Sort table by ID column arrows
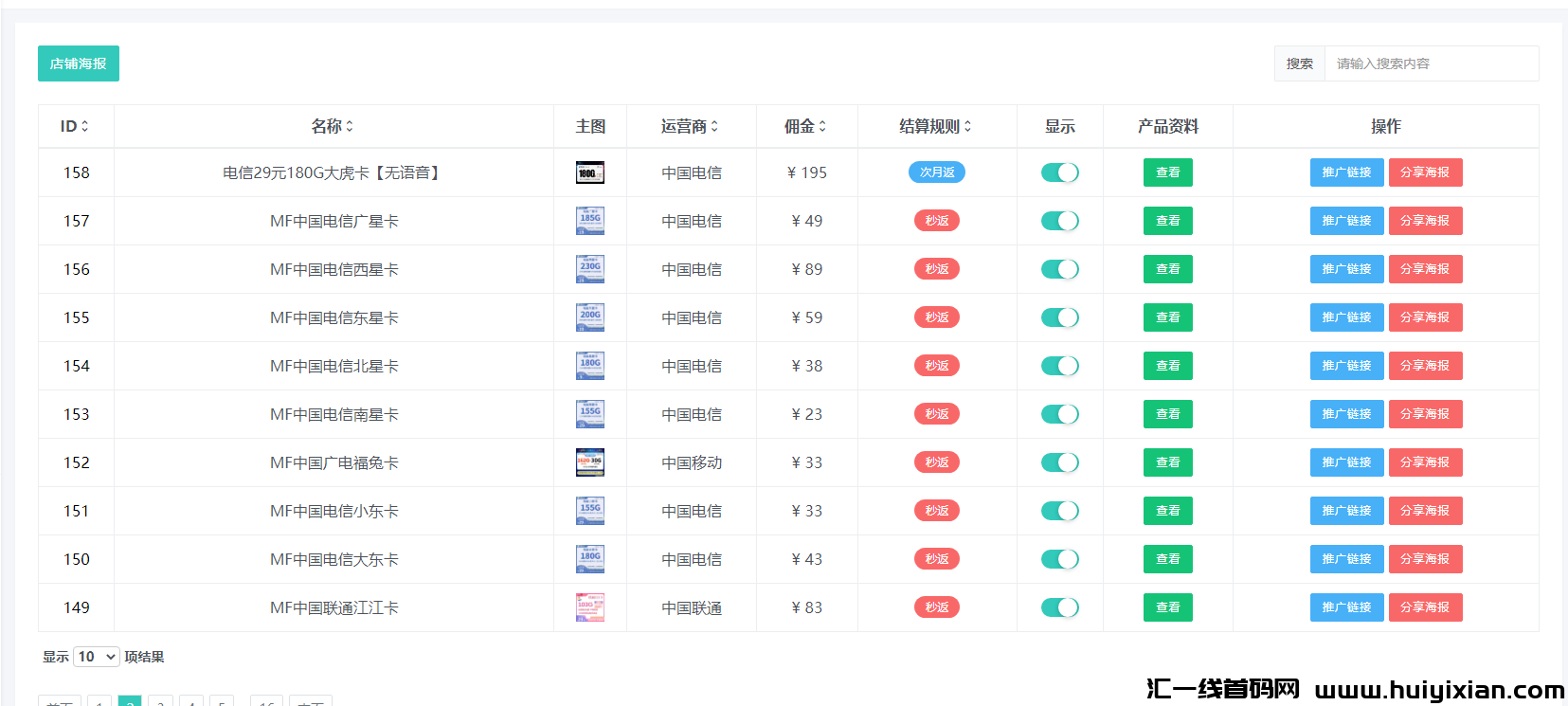This screenshot has height=706, width=1568. [84, 126]
